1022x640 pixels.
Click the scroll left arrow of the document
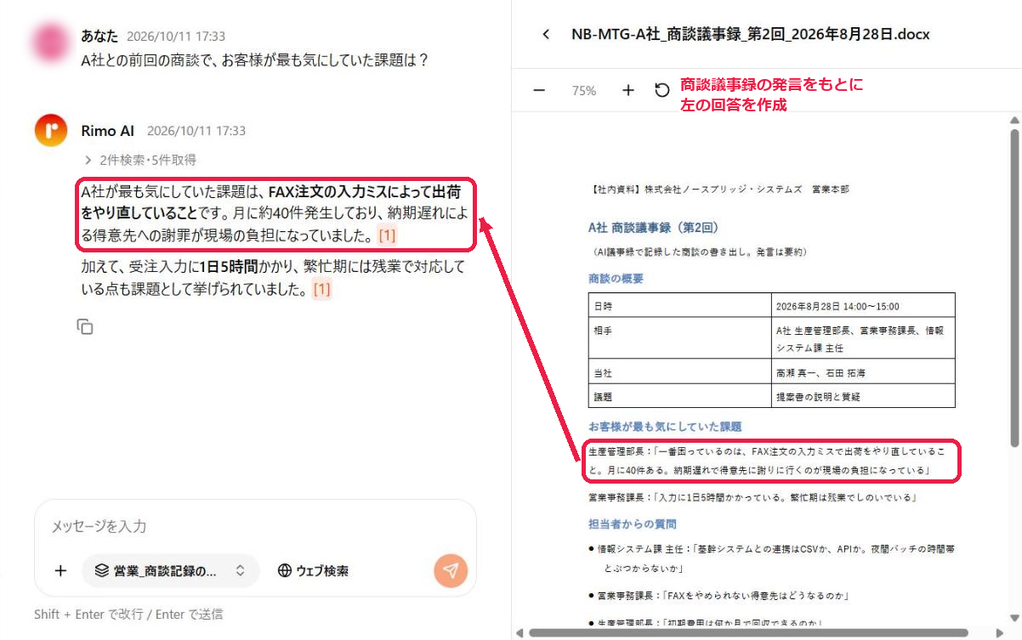(x=519, y=633)
